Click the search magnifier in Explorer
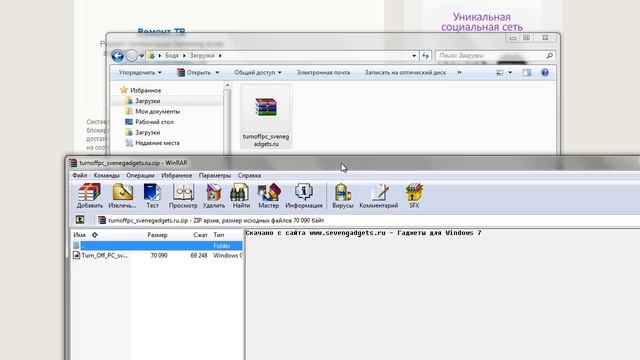The width and height of the screenshot is (640, 360). 549,56
